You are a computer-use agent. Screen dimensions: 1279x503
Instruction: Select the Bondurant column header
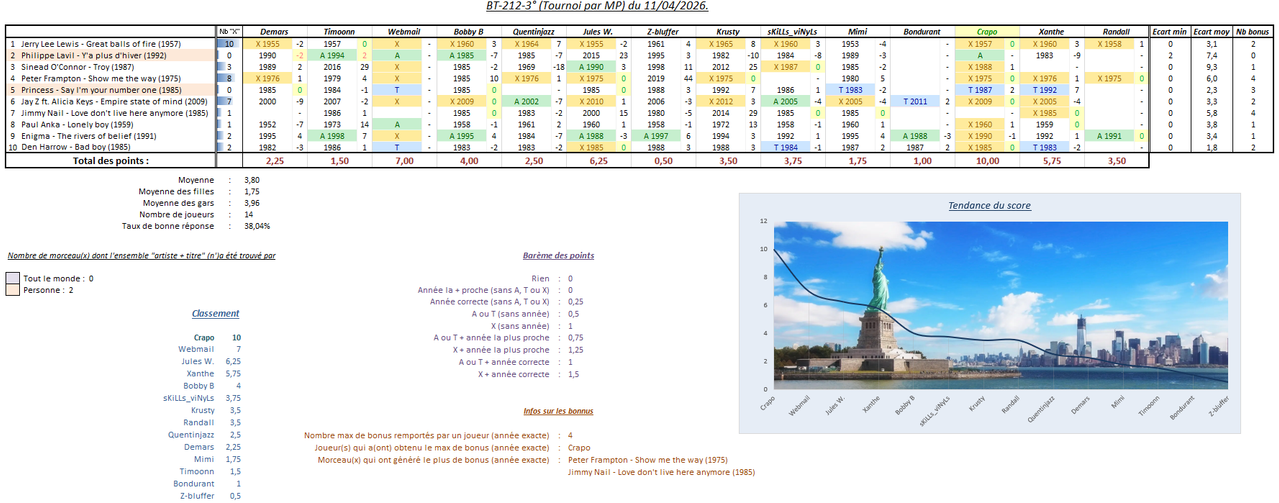tap(921, 32)
